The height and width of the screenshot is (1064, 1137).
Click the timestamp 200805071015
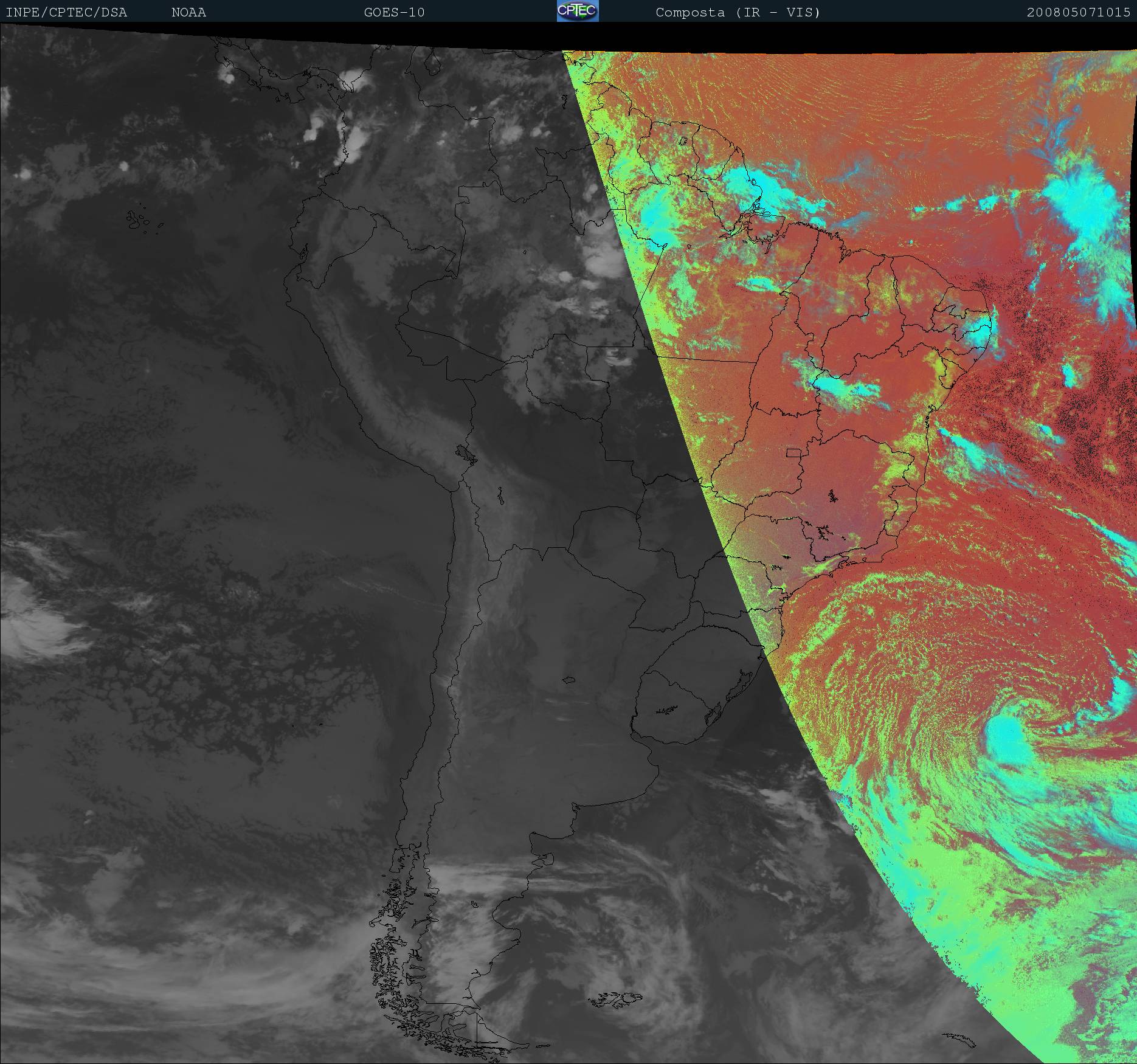coord(1079,12)
